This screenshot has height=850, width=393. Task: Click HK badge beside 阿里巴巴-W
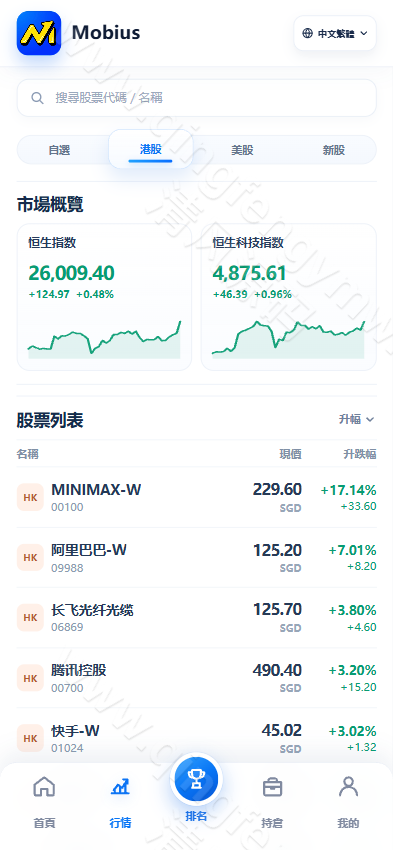coord(30,558)
